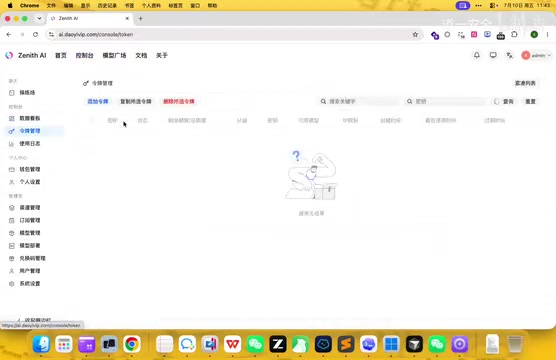Image resolution: width=556 pixels, height=360 pixels.
Task: Open 数据看板 dashboard in sidebar
Action: tap(29, 118)
